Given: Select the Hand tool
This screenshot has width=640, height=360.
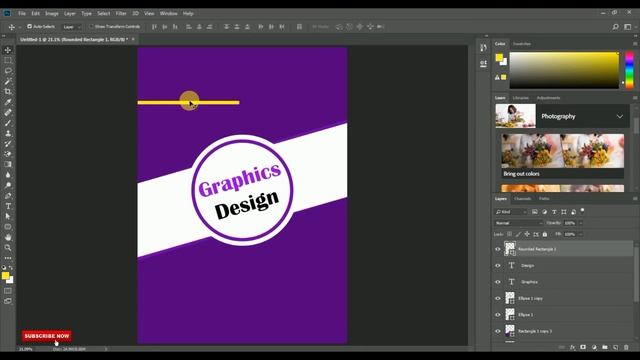Looking at the screenshot, I should (8, 237).
